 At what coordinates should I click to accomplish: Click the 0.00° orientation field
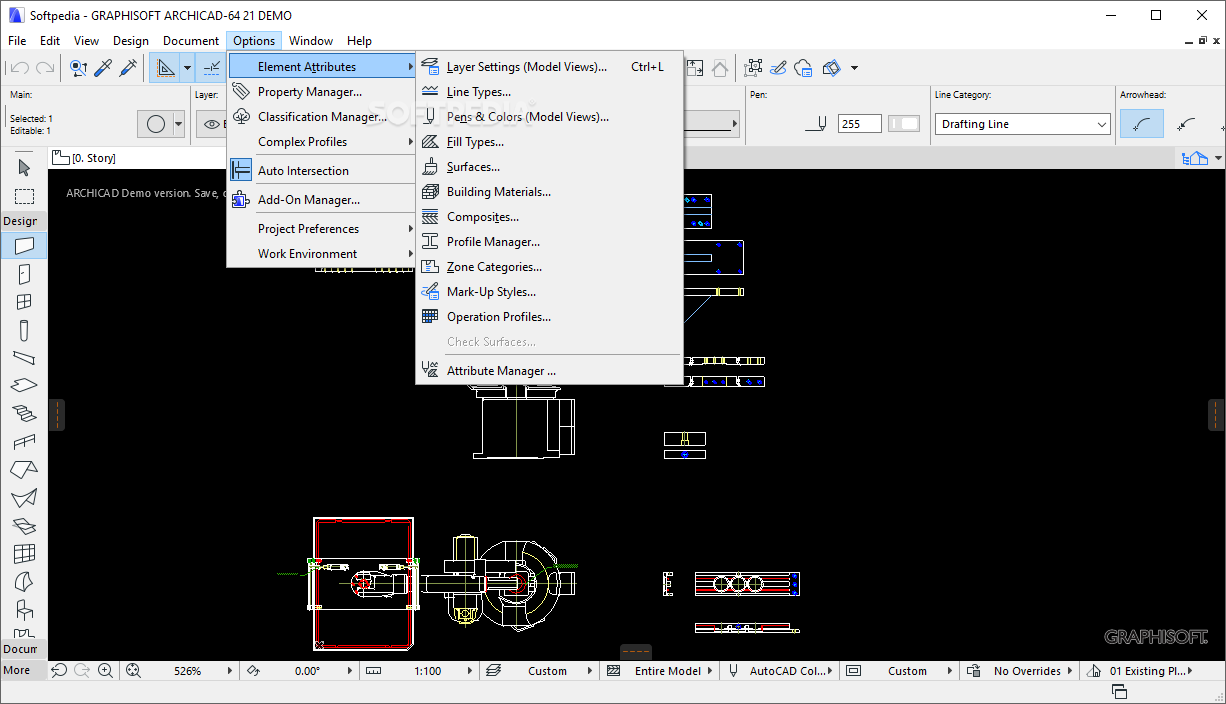308,671
